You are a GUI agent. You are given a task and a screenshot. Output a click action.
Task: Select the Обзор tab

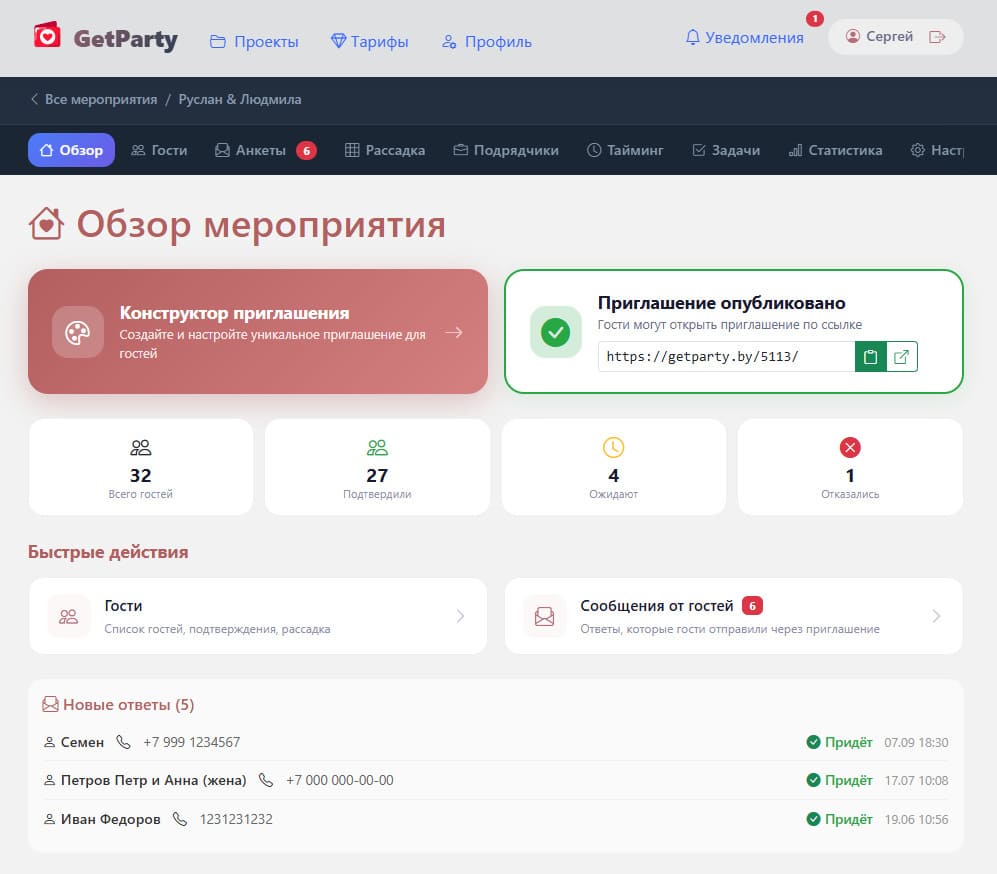(x=71, y=150)
